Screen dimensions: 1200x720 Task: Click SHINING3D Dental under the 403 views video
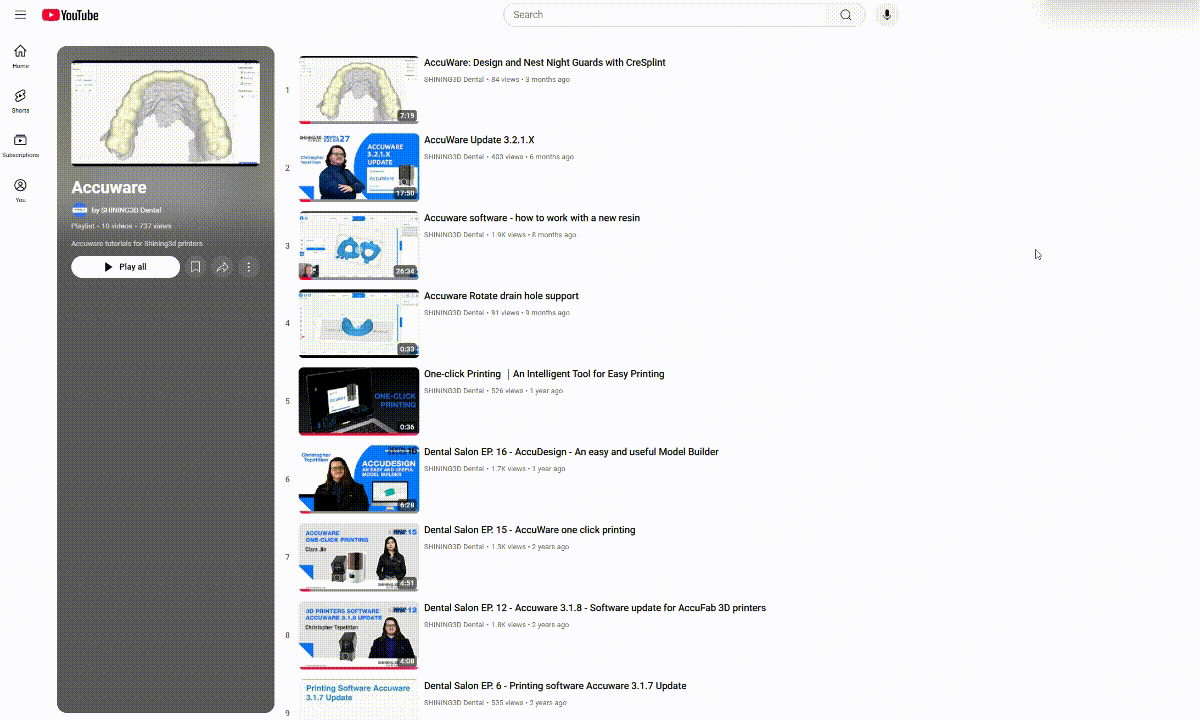click(454, 157)
